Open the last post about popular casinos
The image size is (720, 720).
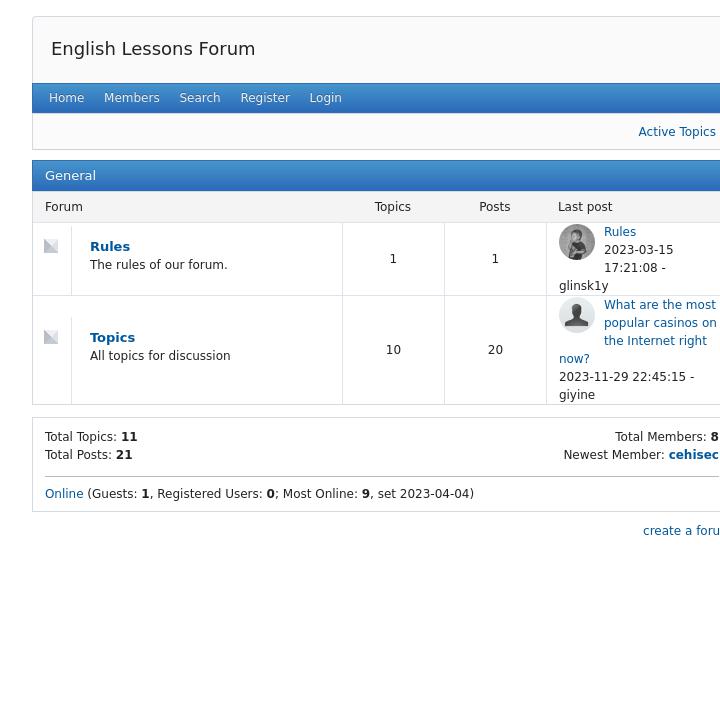tap(659, 323)
